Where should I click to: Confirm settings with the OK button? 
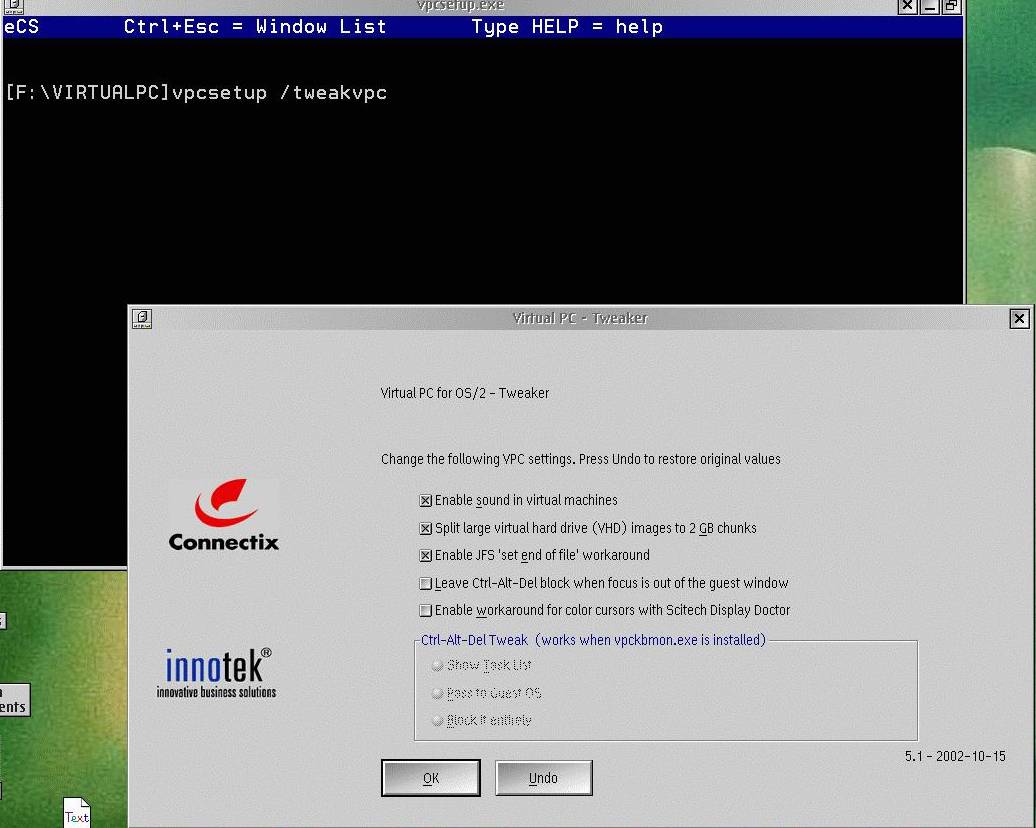tap(431, 778)
